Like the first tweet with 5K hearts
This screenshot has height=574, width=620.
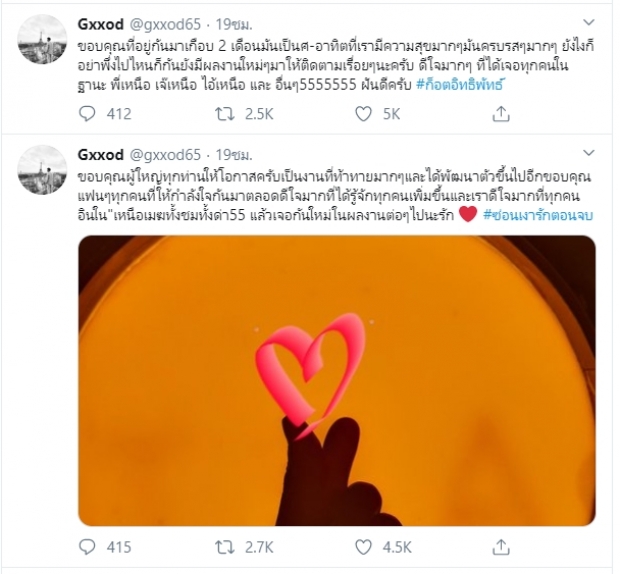(x=363, y=114)
